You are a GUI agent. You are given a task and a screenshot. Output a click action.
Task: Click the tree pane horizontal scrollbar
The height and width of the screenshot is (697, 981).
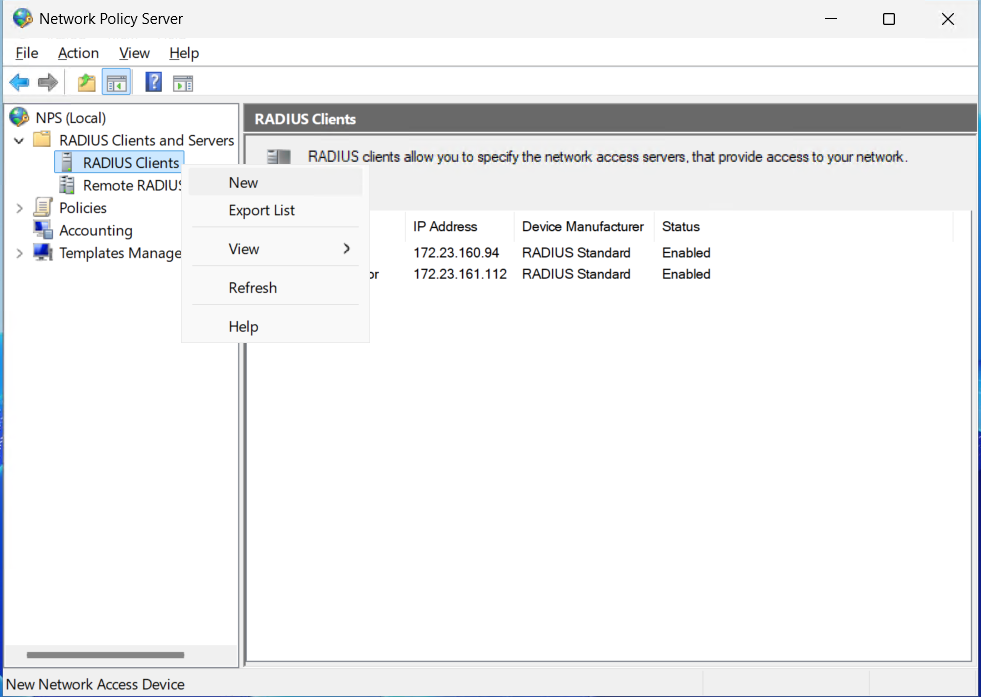(105, 655)
